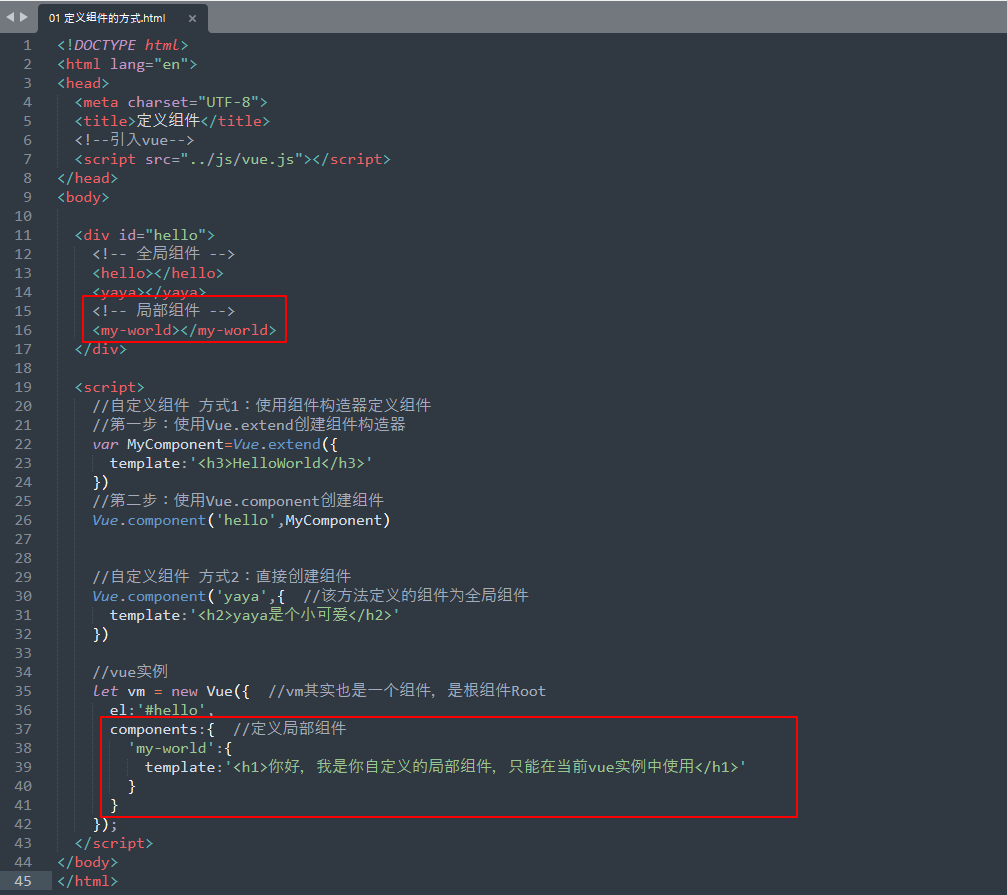Screen dimensions: 1007x895
Task: Click the <title>定义组件</title> line
Action: point(172,121)
